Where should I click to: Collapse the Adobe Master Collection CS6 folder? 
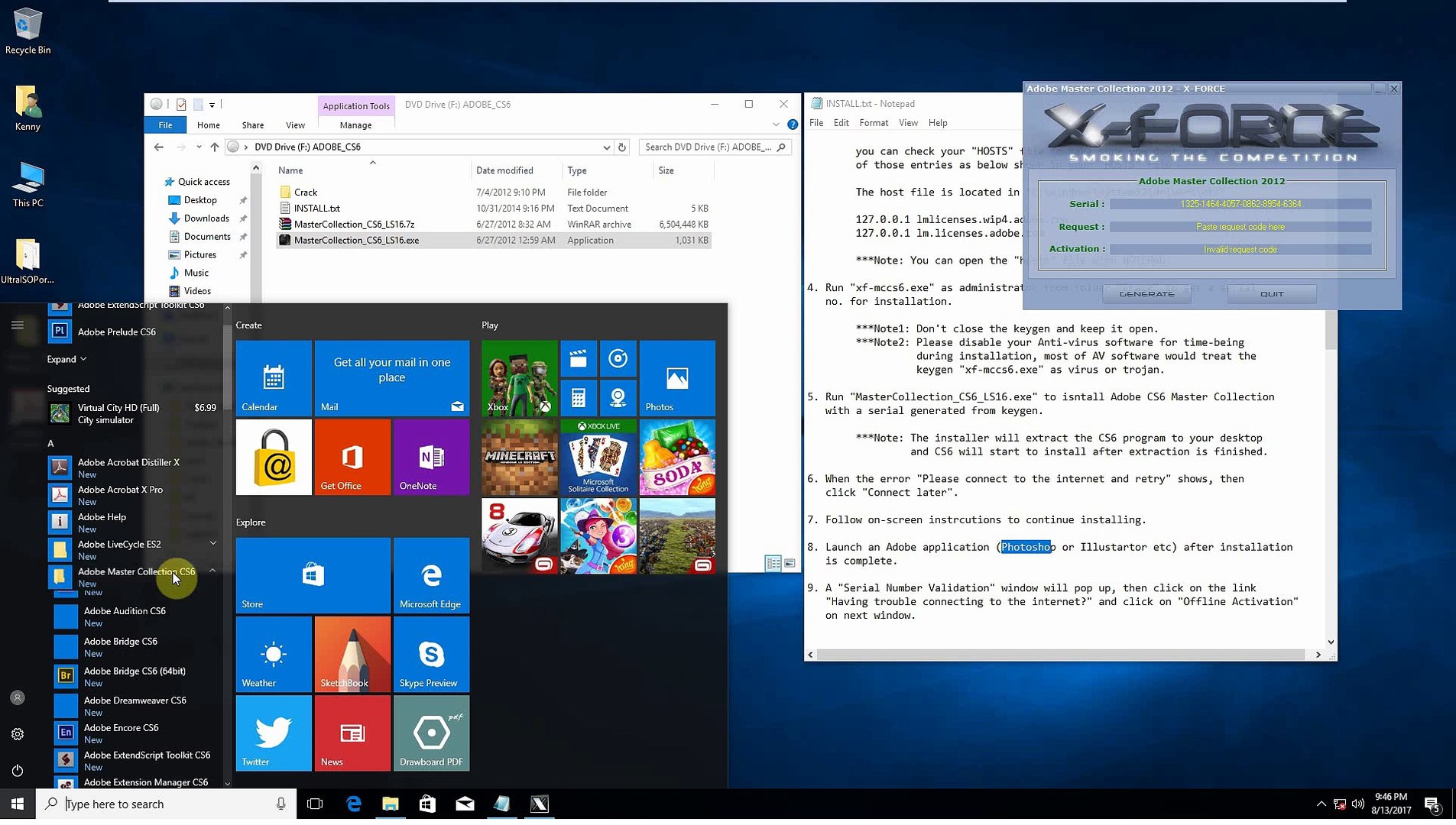[212, 571]
